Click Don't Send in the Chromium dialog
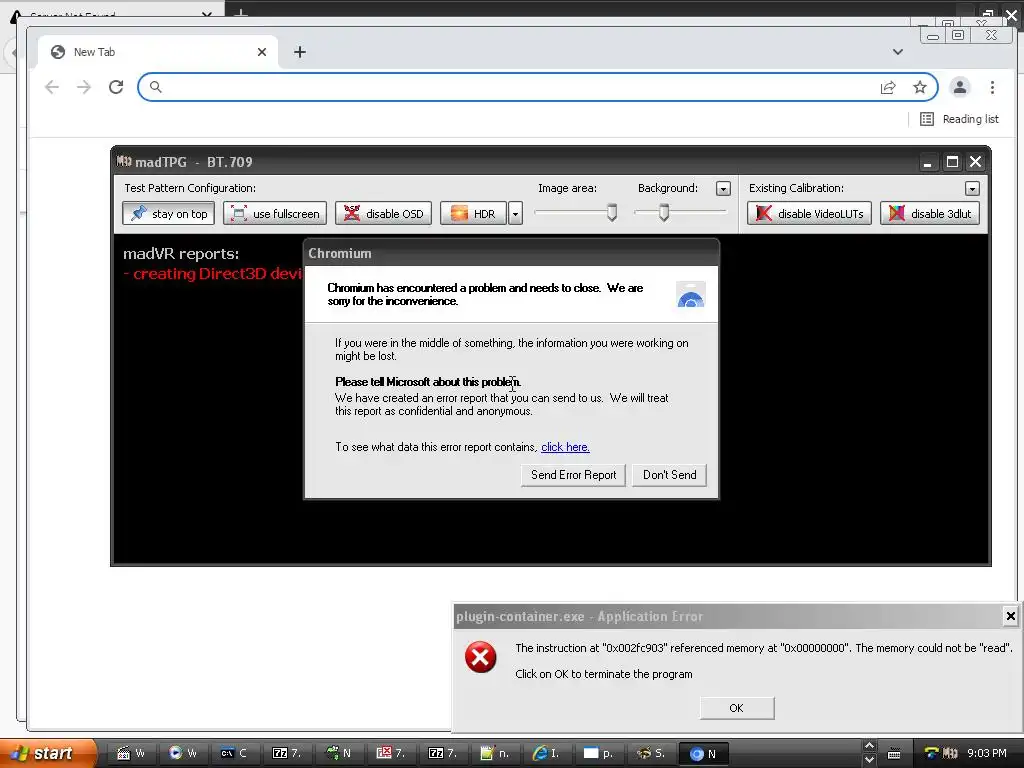Image resolution: width=1024 pixels, height=768 pixels. tap(669, 475)
